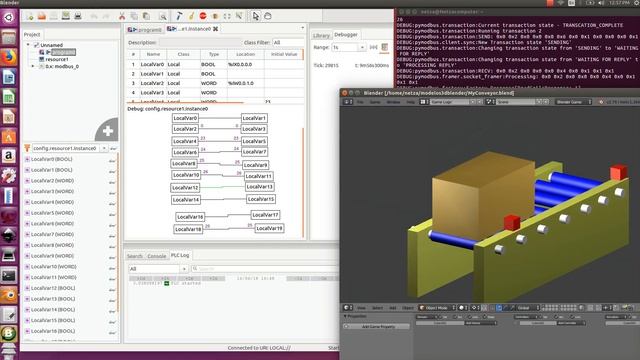Toggle debug glasses for LocalVar11 (WORD)

point(112,278)
